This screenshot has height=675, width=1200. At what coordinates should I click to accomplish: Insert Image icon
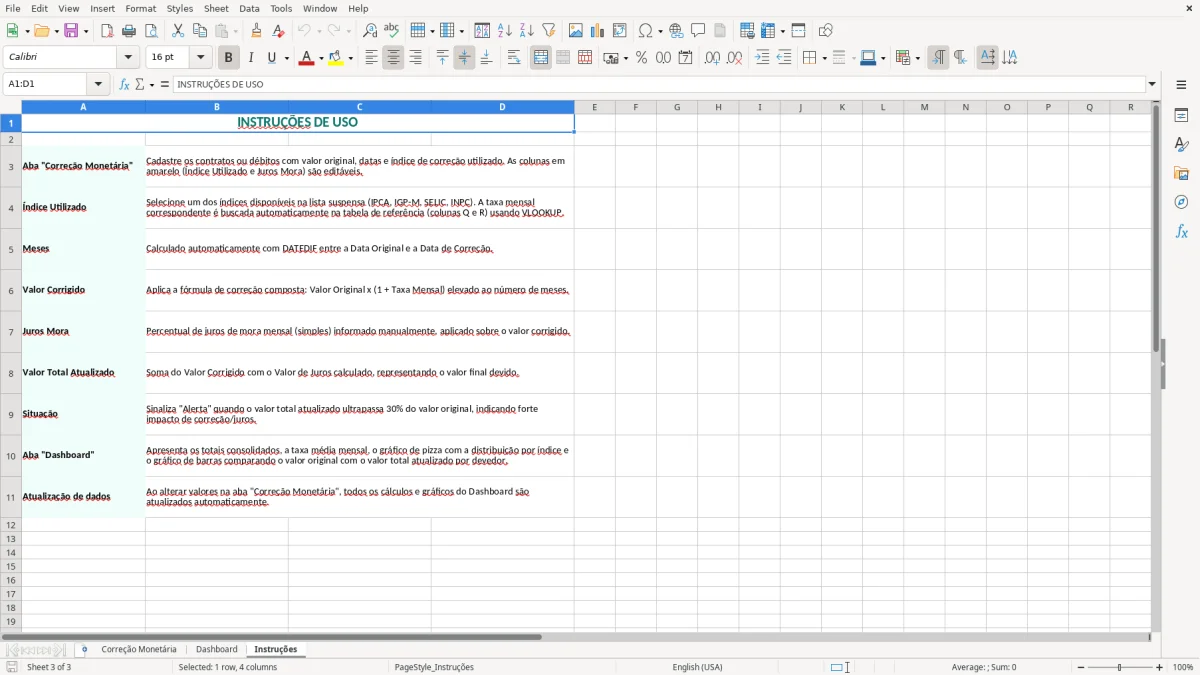576,31
